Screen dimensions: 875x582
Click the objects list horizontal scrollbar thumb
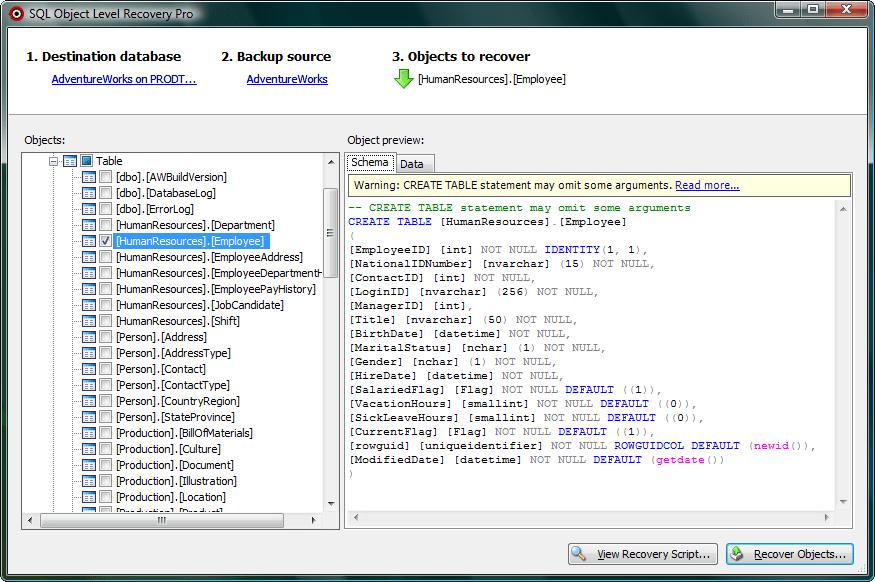(162, 521)
